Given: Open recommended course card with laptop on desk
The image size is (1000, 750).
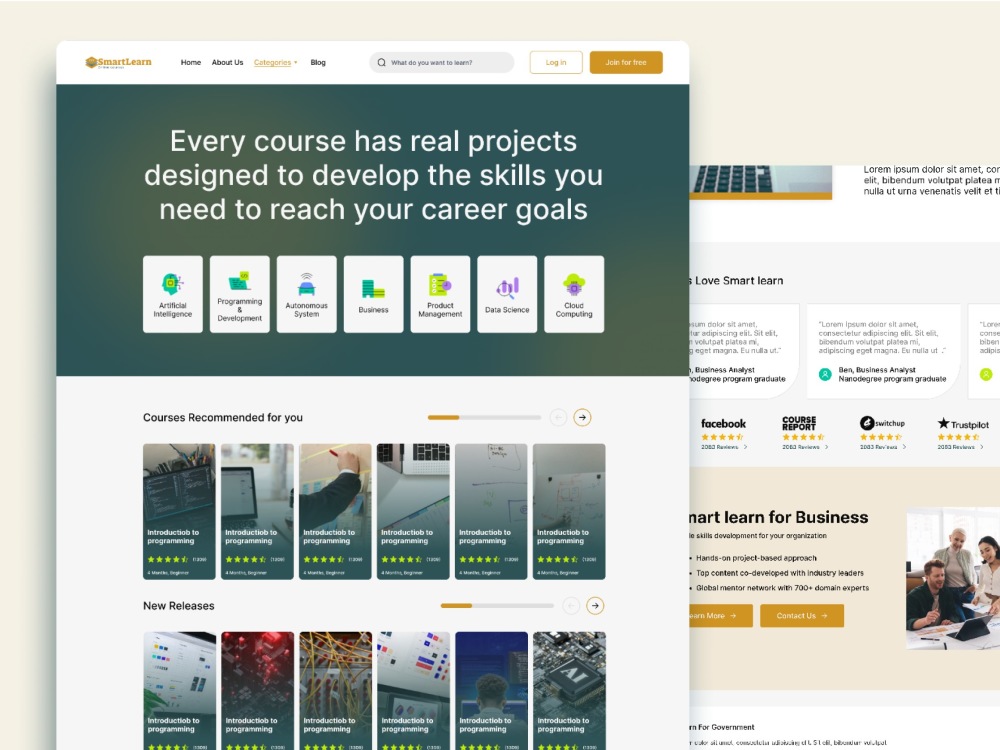Looking at the screenshot, I should coord(257,511).
